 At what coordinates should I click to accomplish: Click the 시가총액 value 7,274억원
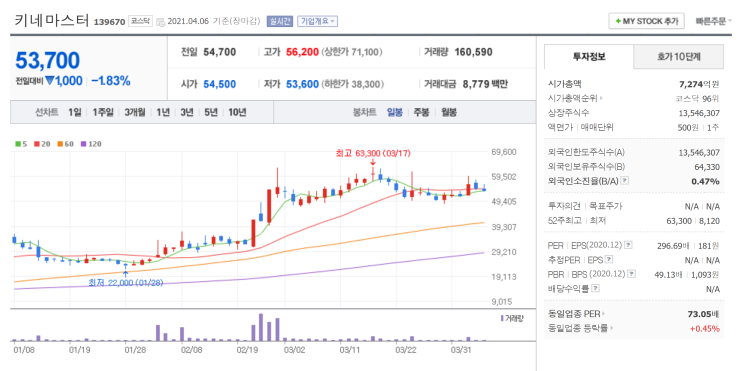tap(699, 84)
